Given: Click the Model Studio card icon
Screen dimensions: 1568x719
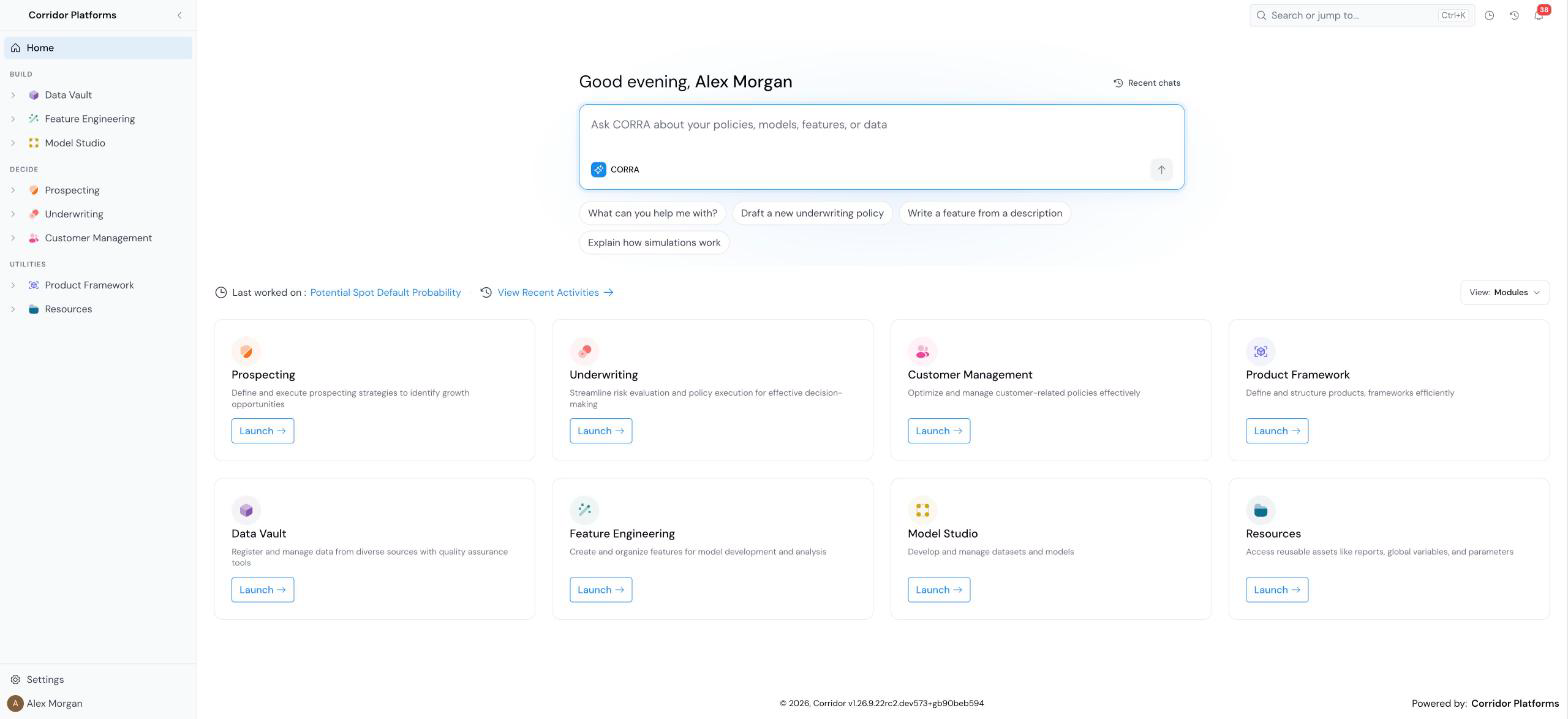Looking at the screenshot, I should pos(922,510).
